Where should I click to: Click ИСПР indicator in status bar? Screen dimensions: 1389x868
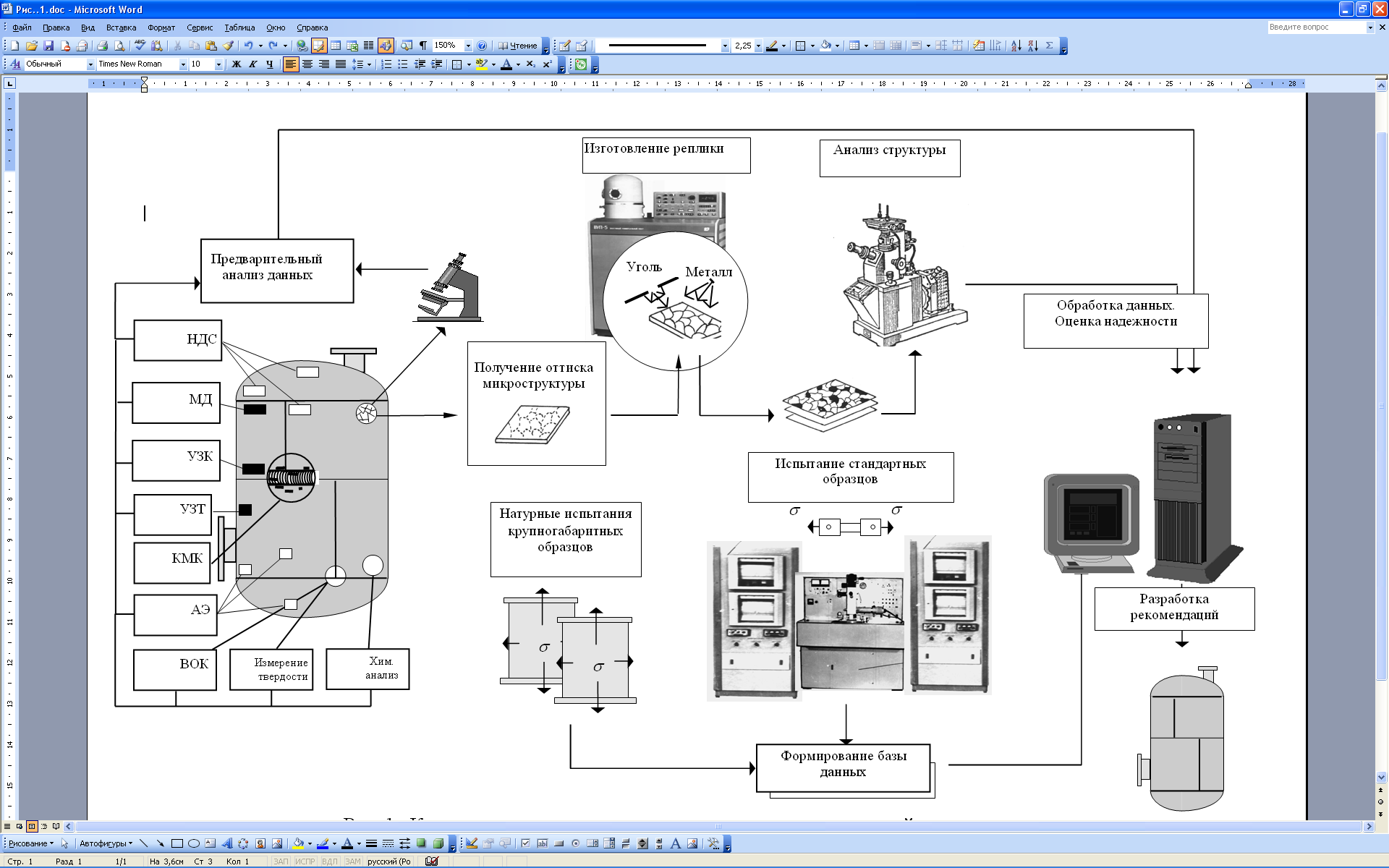point(305,861)
